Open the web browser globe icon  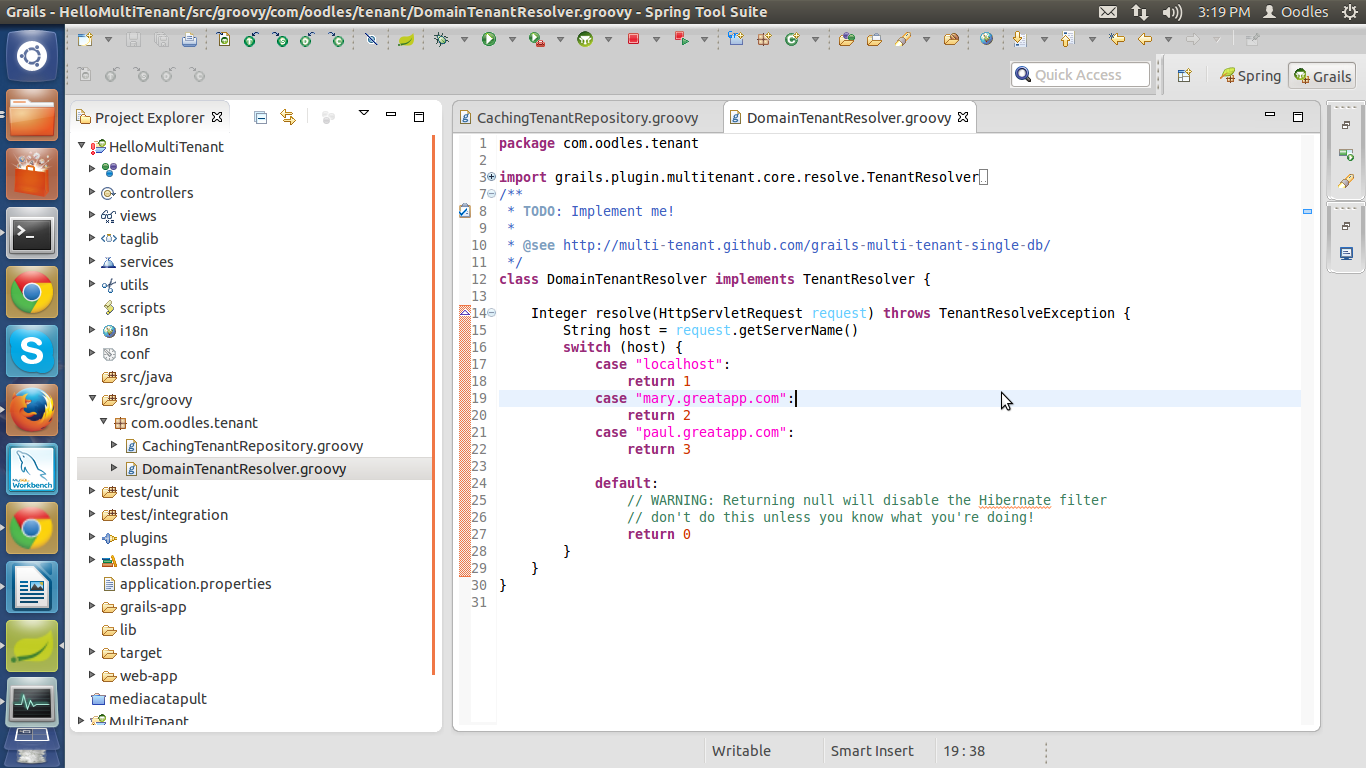coord(986,40)
